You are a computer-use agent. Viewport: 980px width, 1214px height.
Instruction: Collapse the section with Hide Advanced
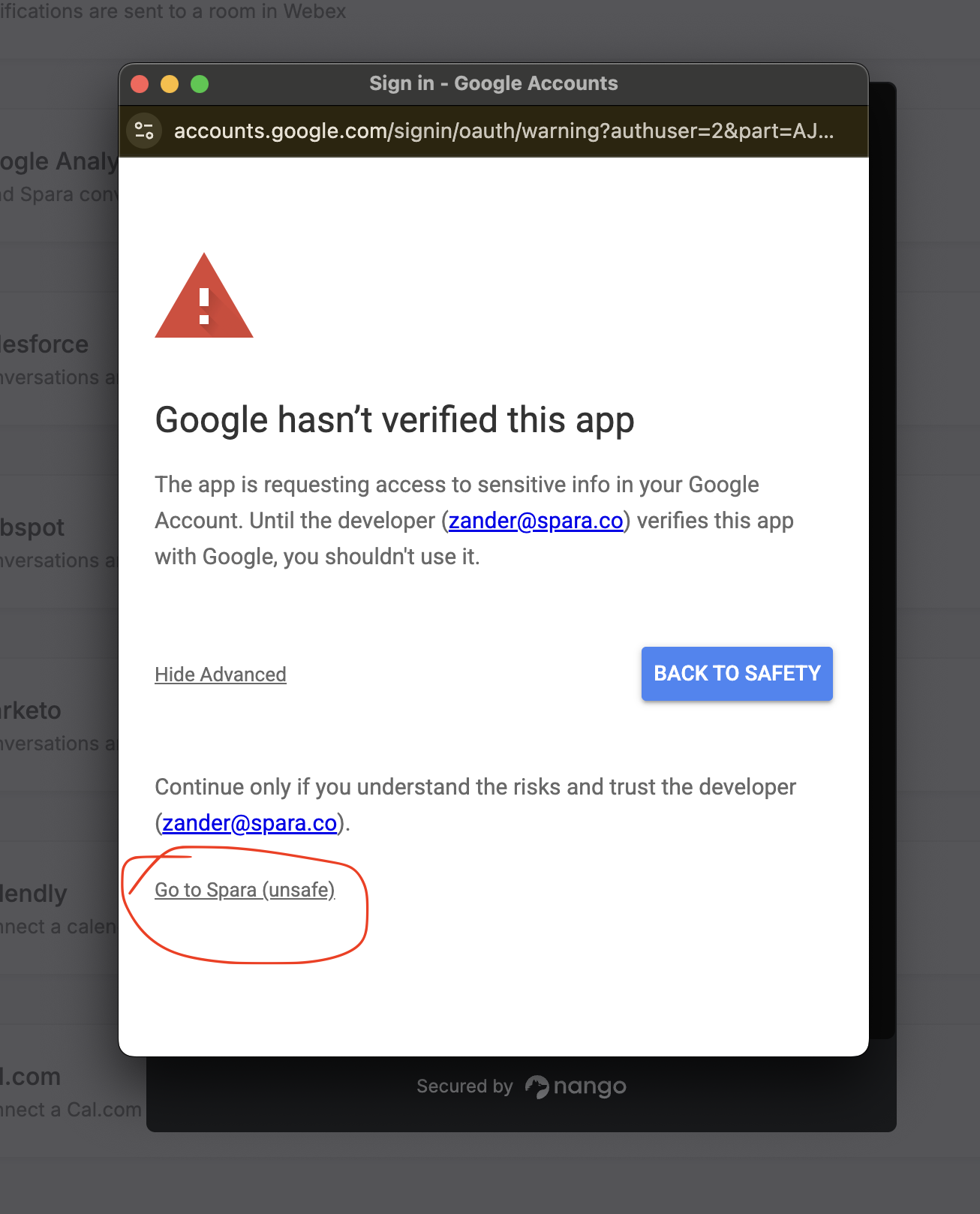point(221,675)
